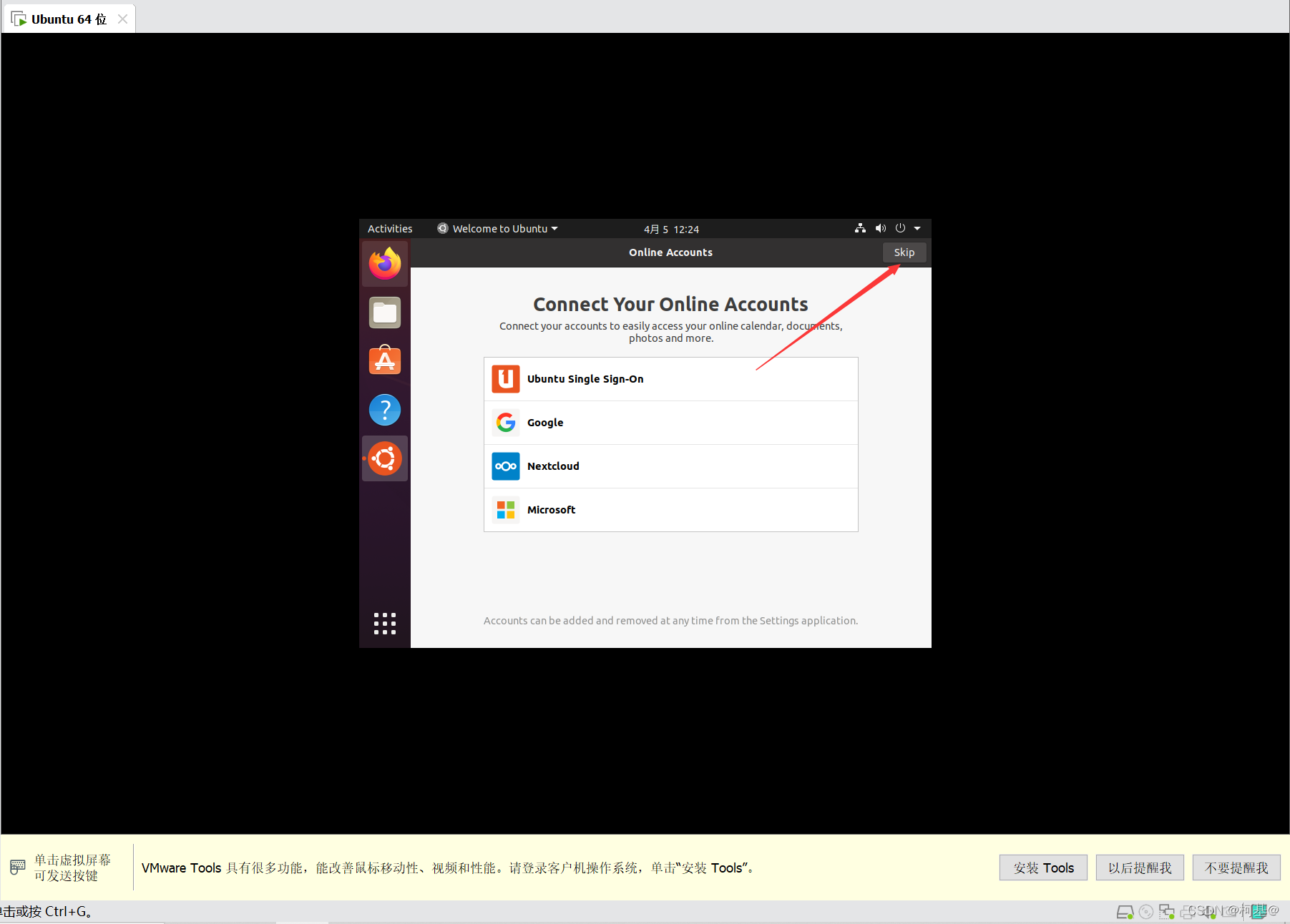Launch Ubuntu Software from the dock
Viewport: 1290px width, 924px height.
point(385,360)
